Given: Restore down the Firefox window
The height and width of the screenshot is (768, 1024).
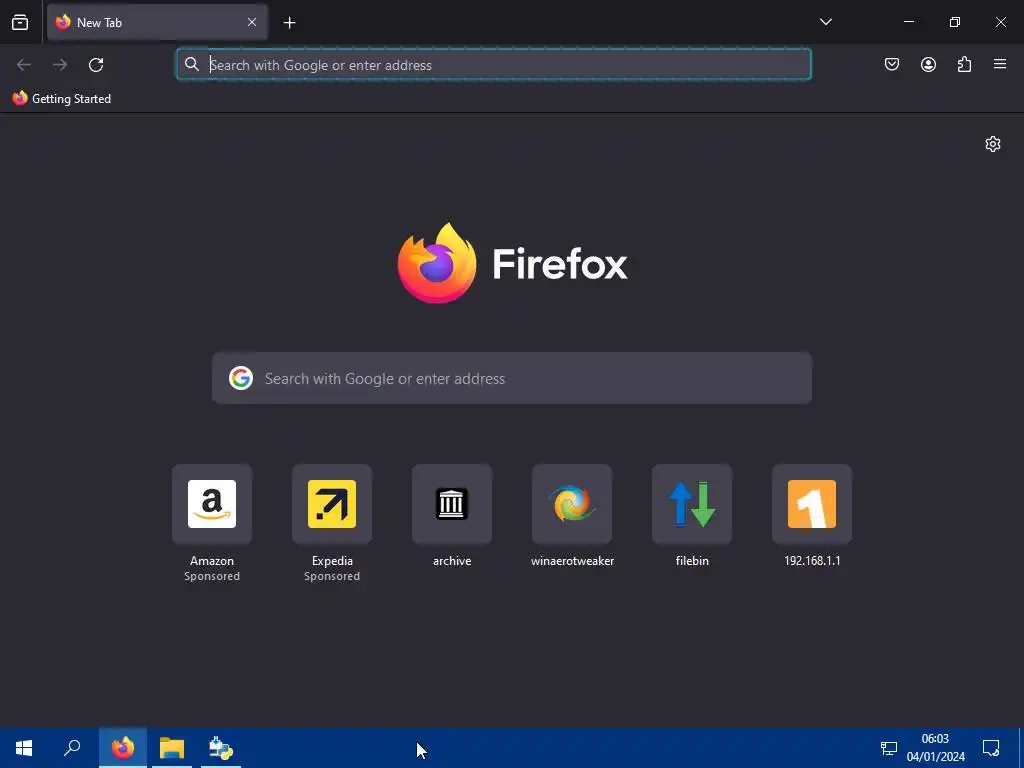Looking at the screenshot, I should [955, 22].
